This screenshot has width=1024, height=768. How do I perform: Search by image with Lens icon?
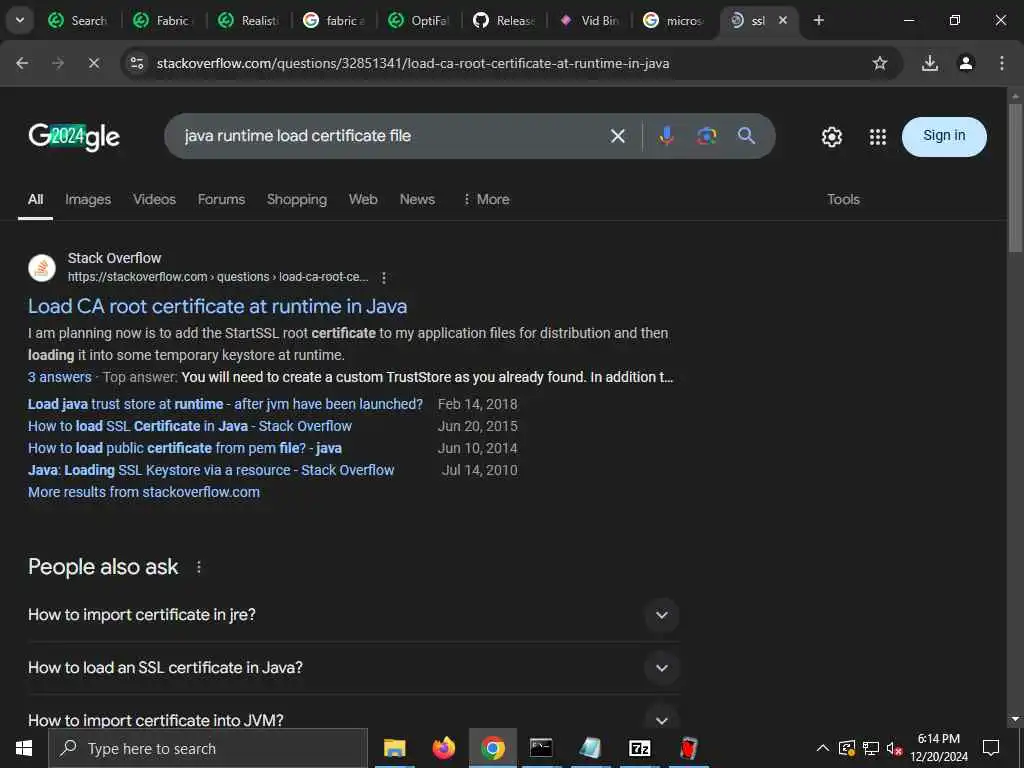706,136
